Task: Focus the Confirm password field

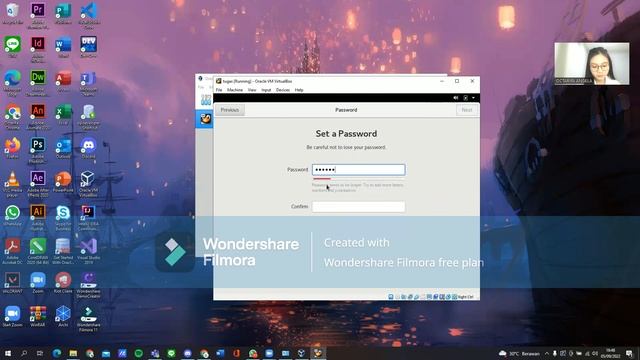Action: pyautogui.click(x=358, y=207)
